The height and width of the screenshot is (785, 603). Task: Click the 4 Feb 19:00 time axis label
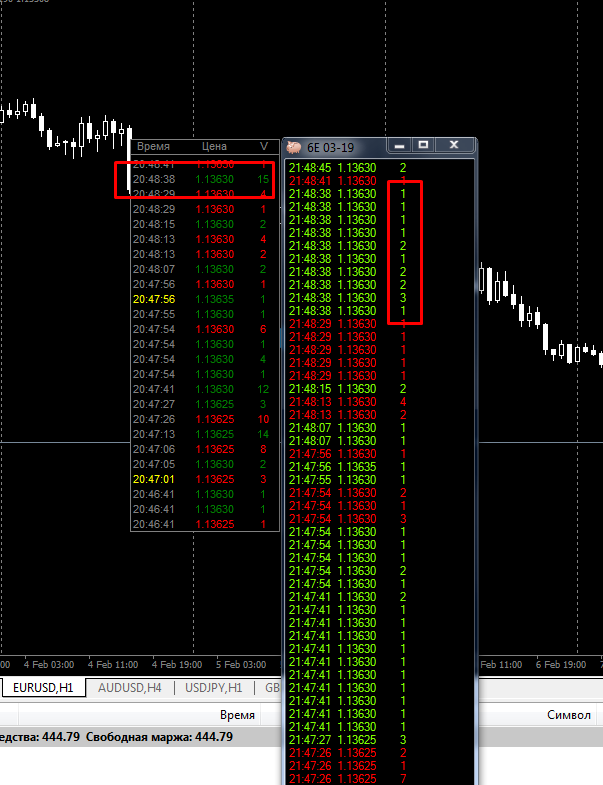click(x=177, y=665)
